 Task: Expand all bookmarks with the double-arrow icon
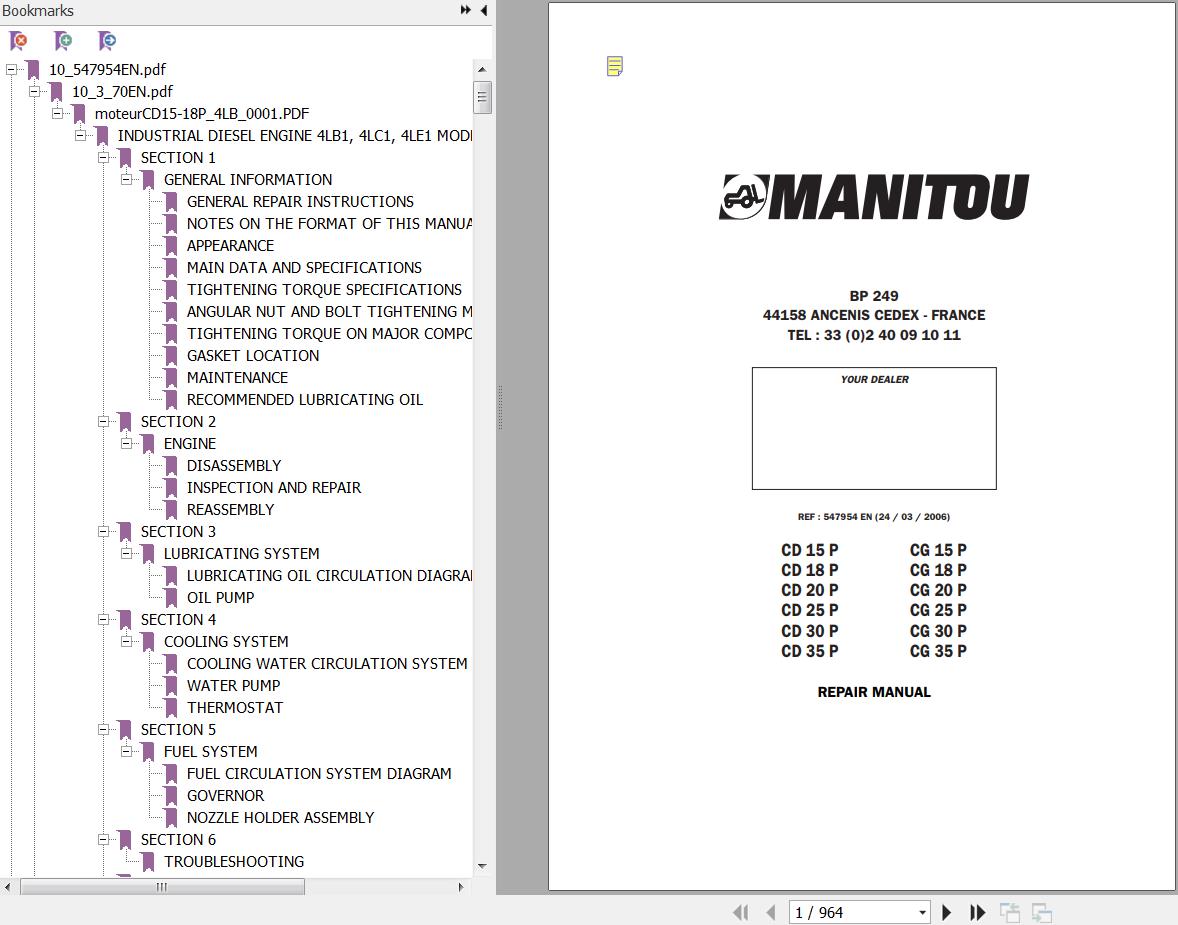point(465,10)
